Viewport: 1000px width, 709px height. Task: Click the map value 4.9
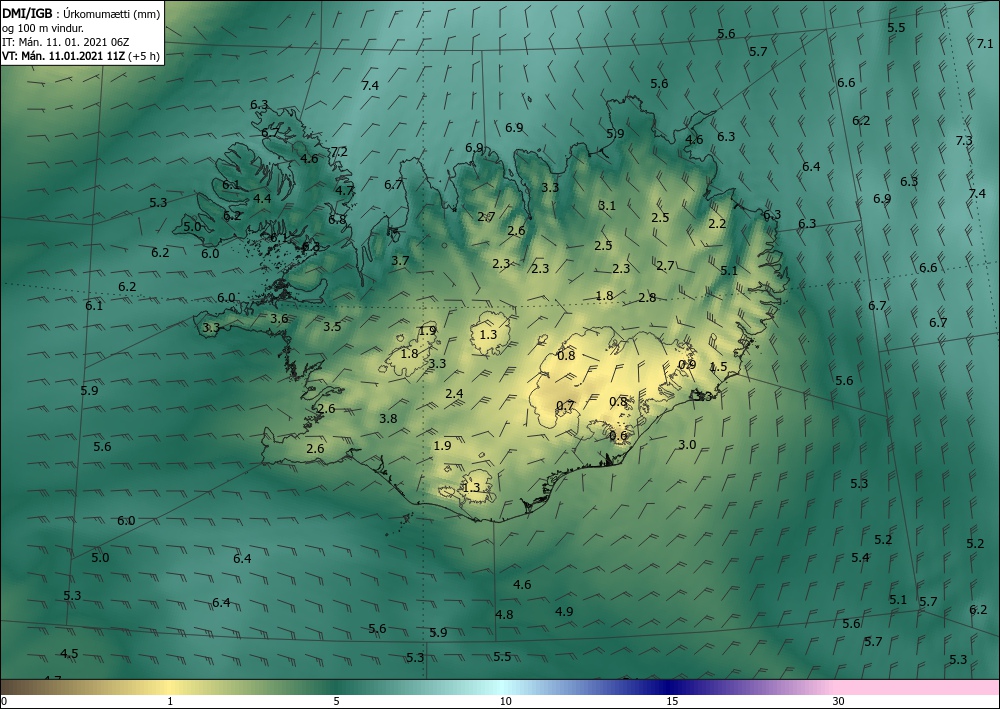564,611
